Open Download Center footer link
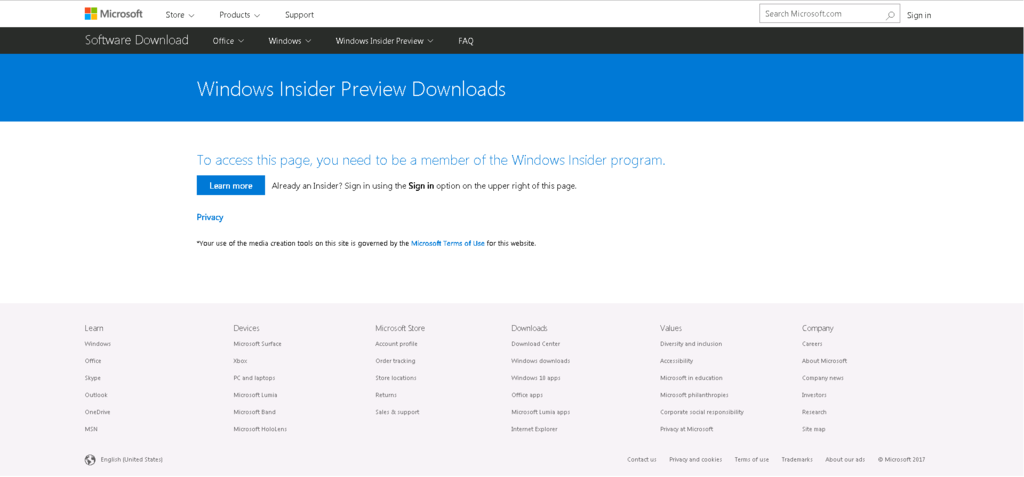Viewport: 1024px width, 477px height. click(x=536, y=344)
